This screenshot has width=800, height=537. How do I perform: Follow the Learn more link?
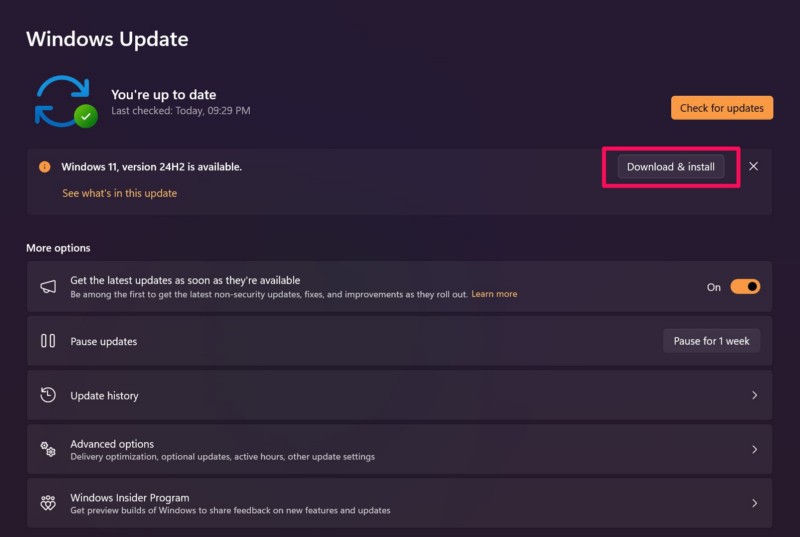tap(494, 294)
